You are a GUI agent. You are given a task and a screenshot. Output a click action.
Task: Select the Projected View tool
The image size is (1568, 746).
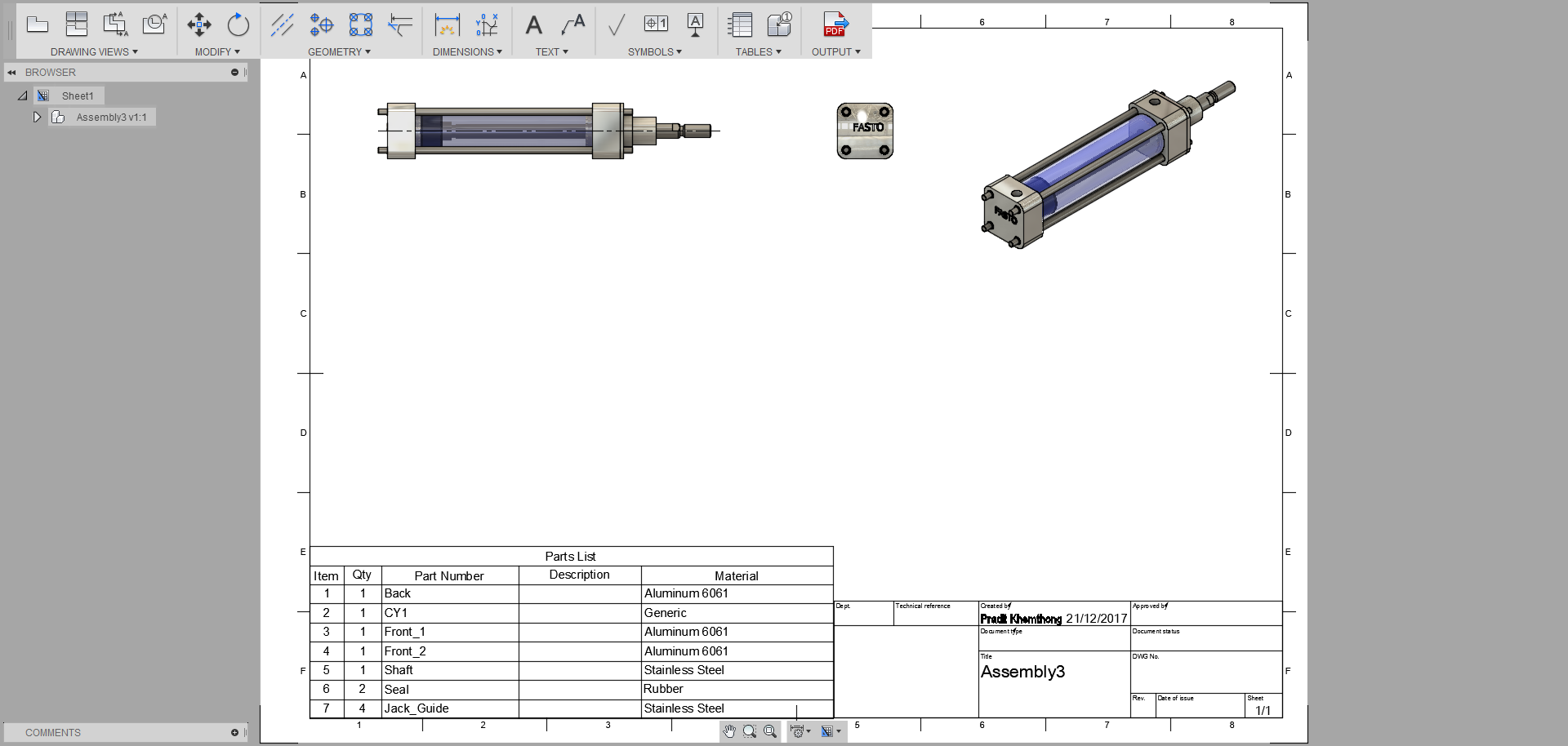tap(76, 24)
